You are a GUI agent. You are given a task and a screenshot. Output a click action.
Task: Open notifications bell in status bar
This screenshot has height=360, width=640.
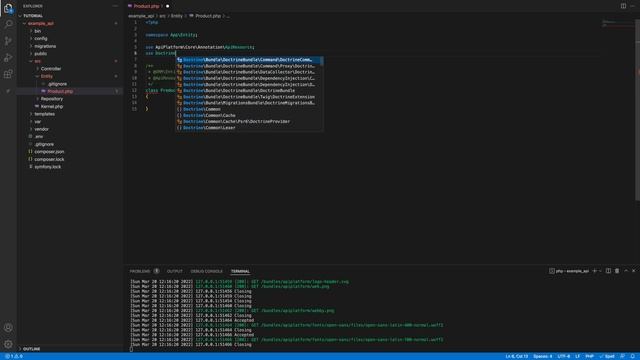click(633, 356)
